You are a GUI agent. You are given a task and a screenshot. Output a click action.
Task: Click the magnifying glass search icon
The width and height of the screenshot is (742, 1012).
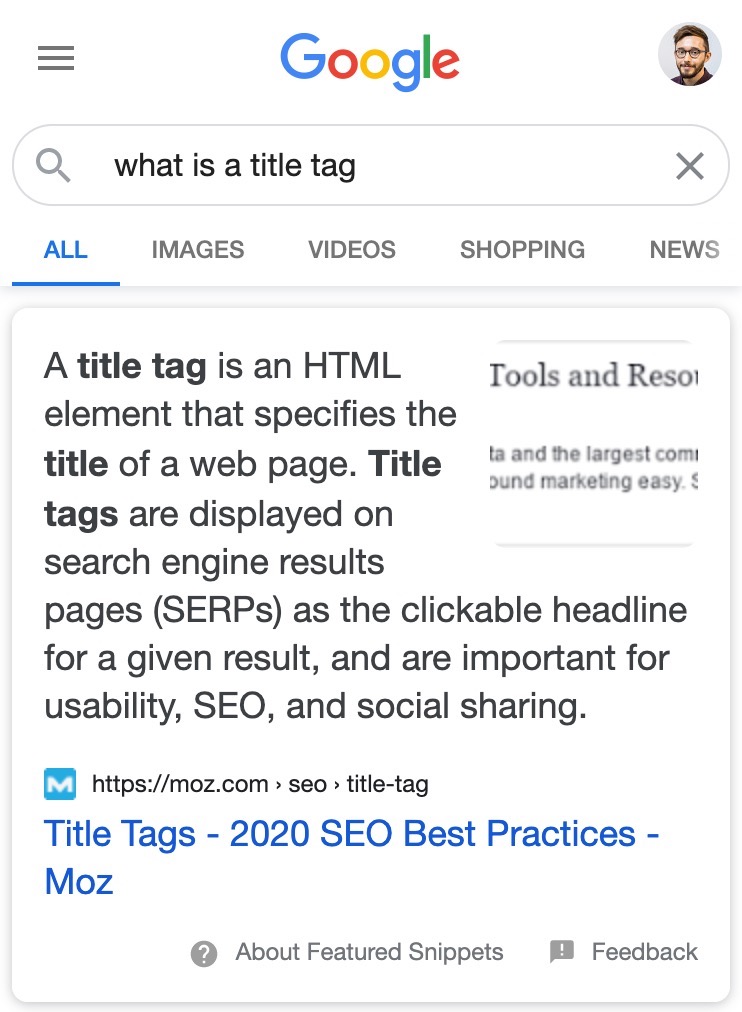coord(53,165)
